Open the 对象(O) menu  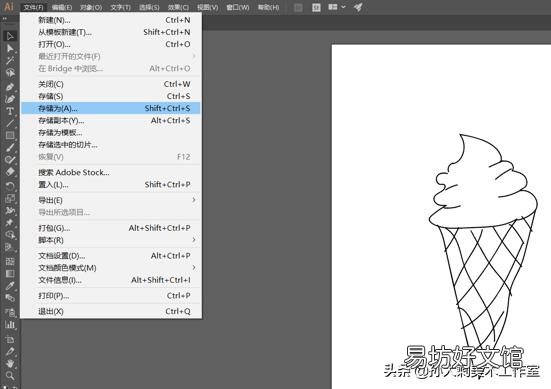point(91,7)
